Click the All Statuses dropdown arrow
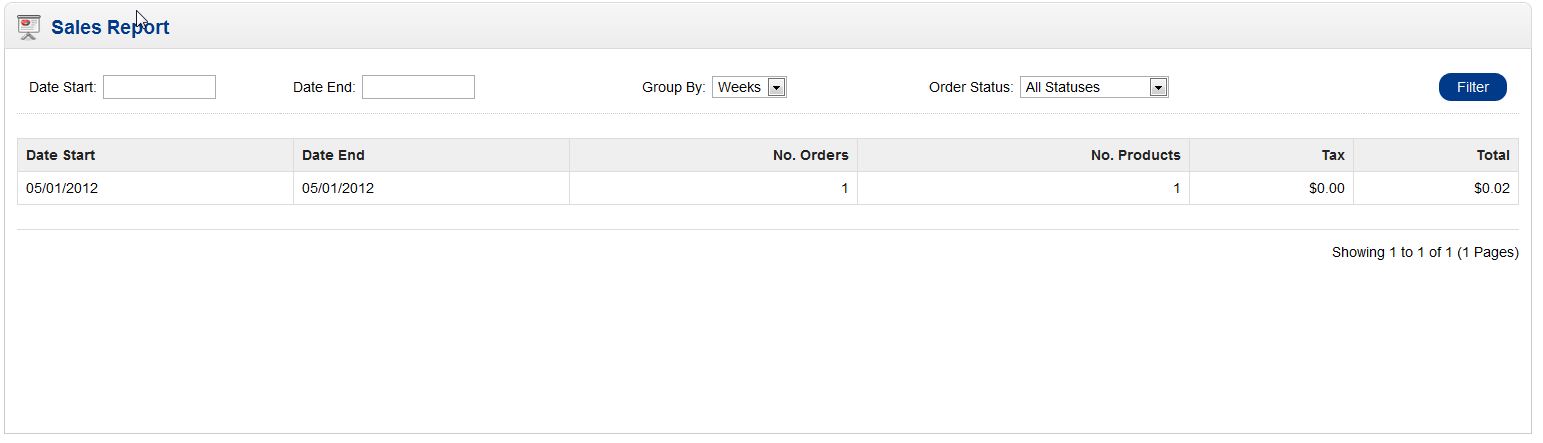This screenshot has height=443, width=1543. click(x=1158, y=87)
